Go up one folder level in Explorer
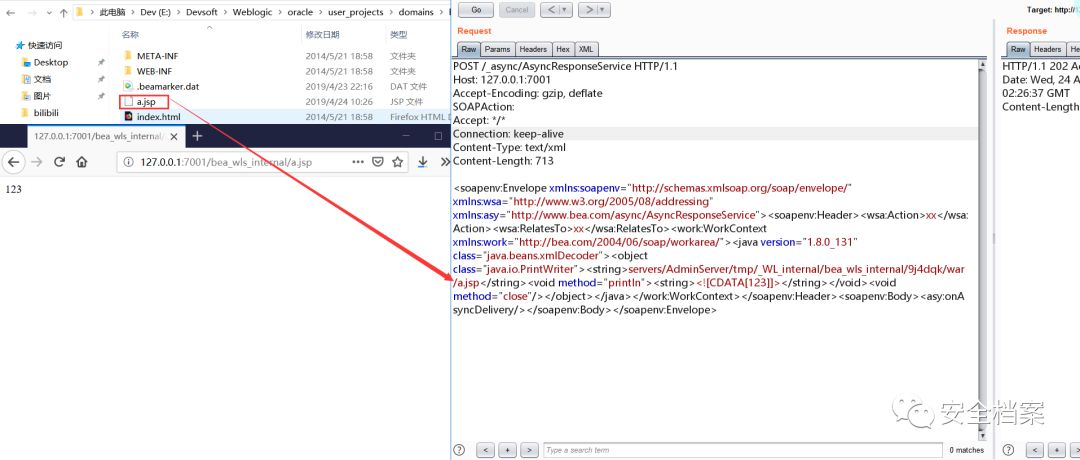 tap(63, 12)
